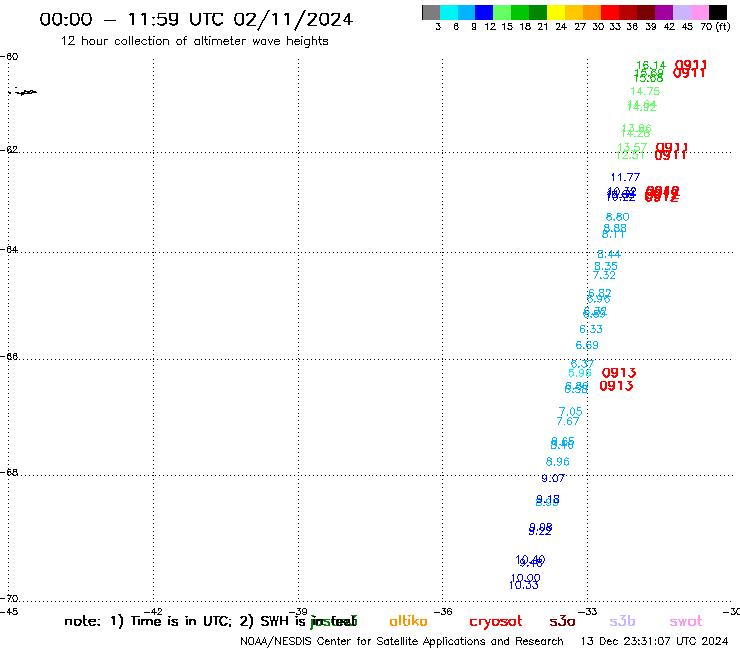Pick the pink swatch in the color scale
This screenshot has height=650, width=740.
[699, 12]
